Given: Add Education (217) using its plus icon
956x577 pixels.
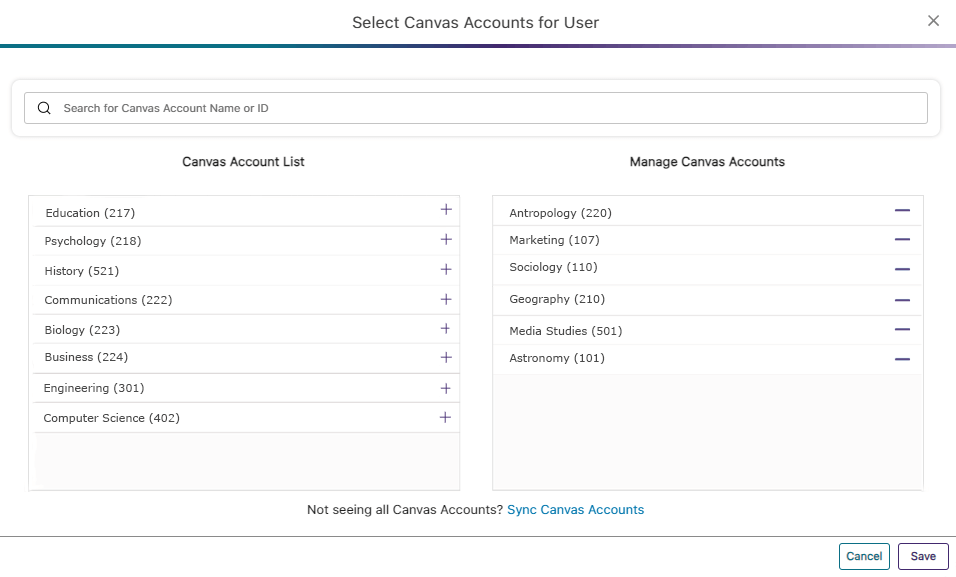Looking at the screenshot, I should point(446,211).
